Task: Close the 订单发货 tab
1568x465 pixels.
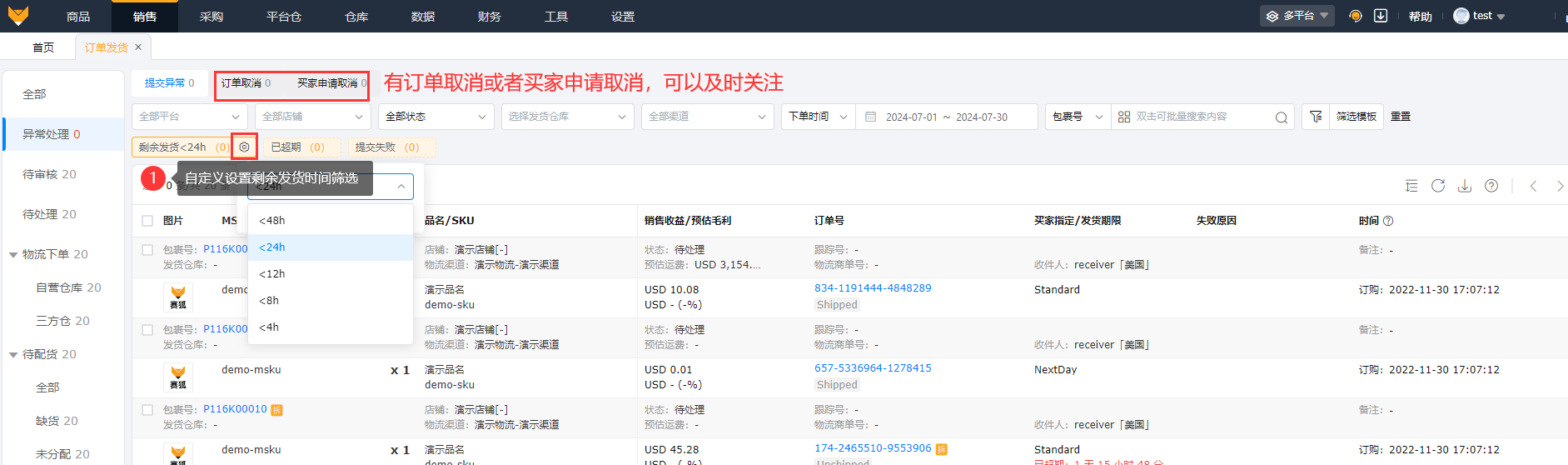Action: click(138, 47)
